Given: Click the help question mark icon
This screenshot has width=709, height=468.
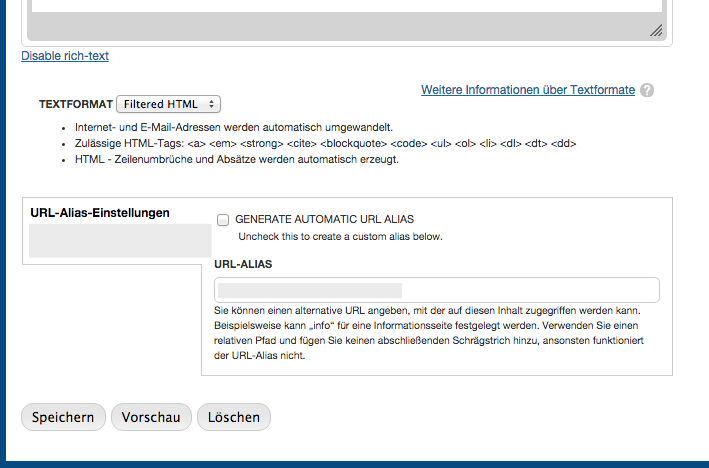Looking at the screenshot, I should 647,90.
